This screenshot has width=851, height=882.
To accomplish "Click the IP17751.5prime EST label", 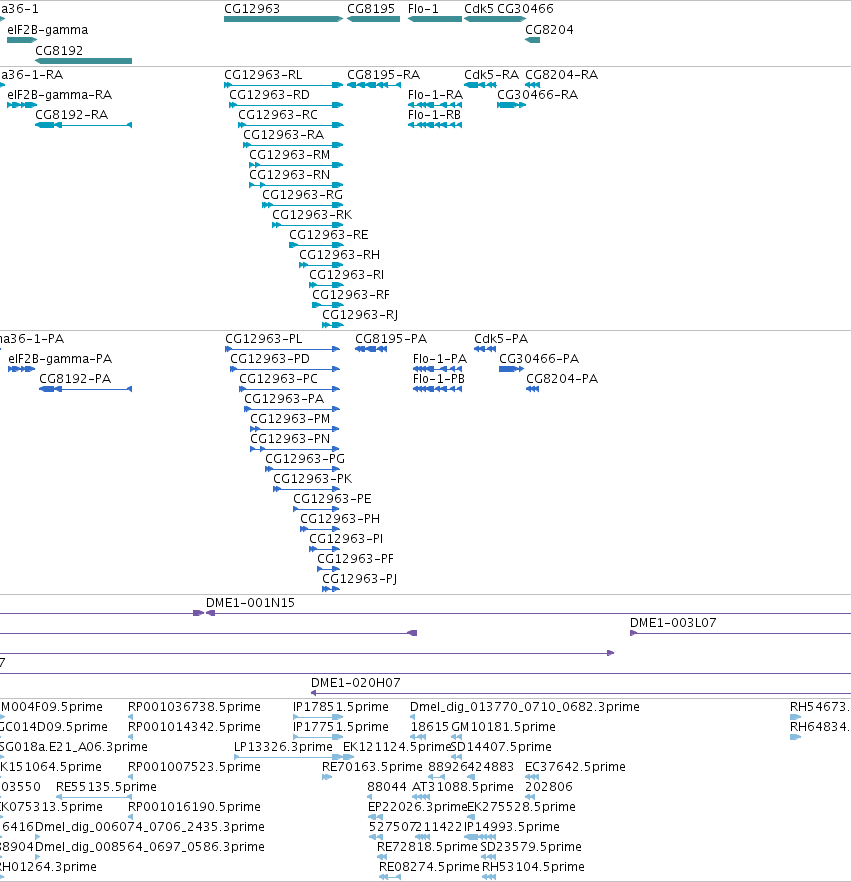I will (x=340, y=727).
